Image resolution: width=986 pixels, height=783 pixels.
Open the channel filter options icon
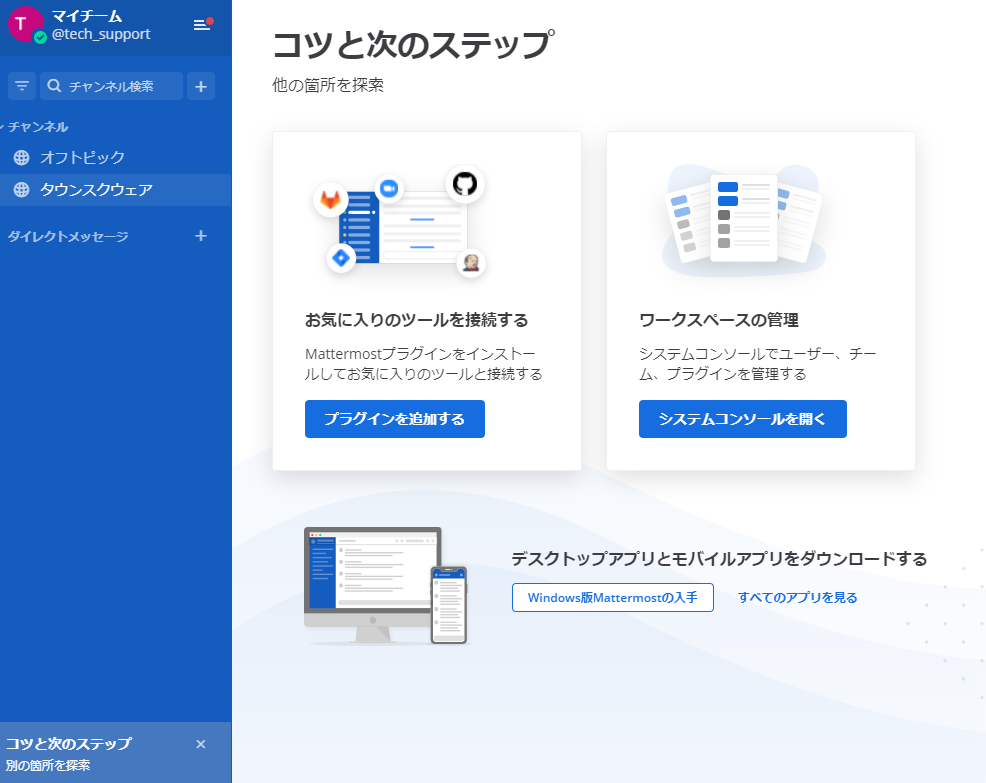[x=22, y=86]
